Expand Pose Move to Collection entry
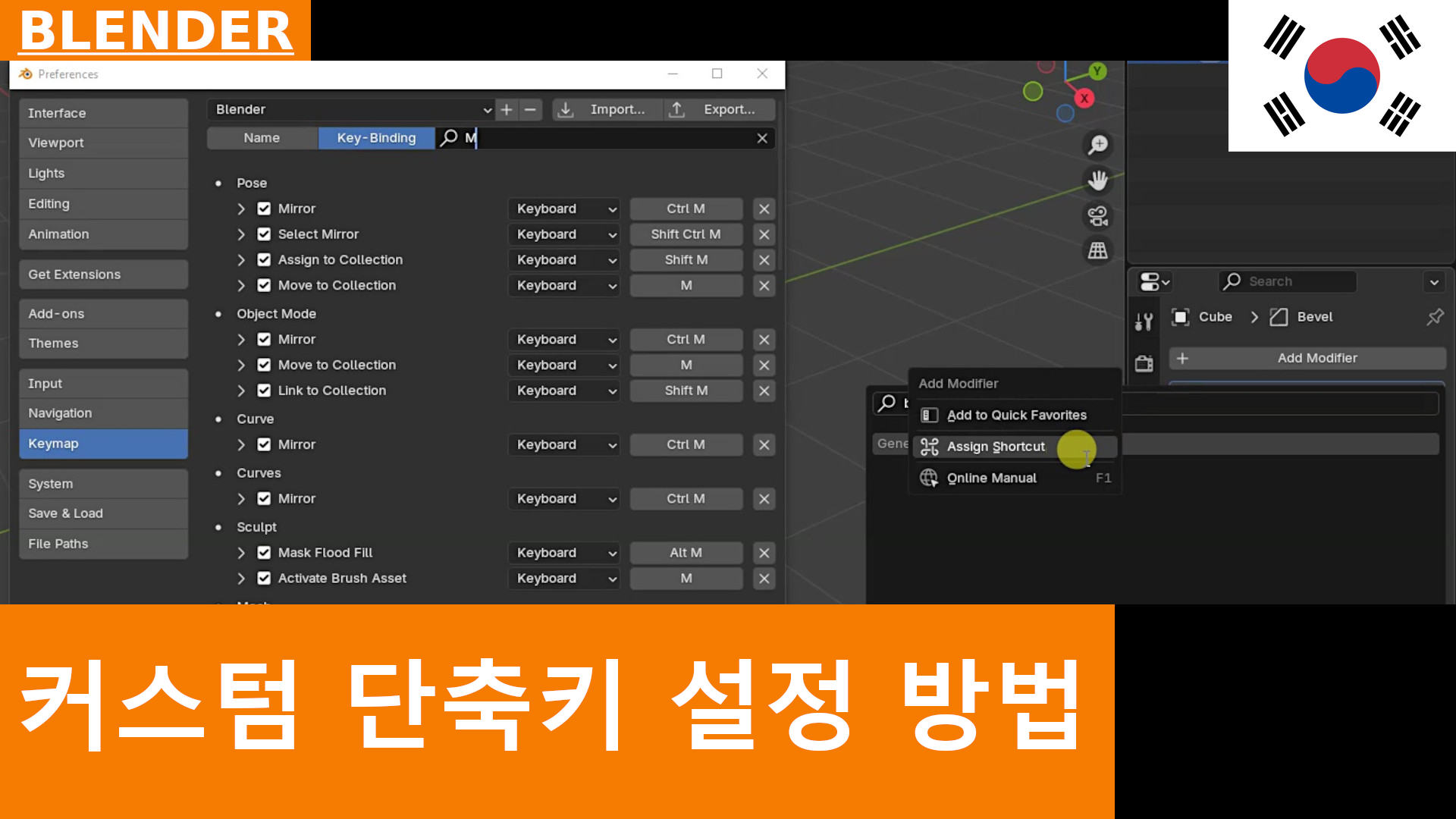The height and width of the screenshot is (819, 1456). point(241,286)
